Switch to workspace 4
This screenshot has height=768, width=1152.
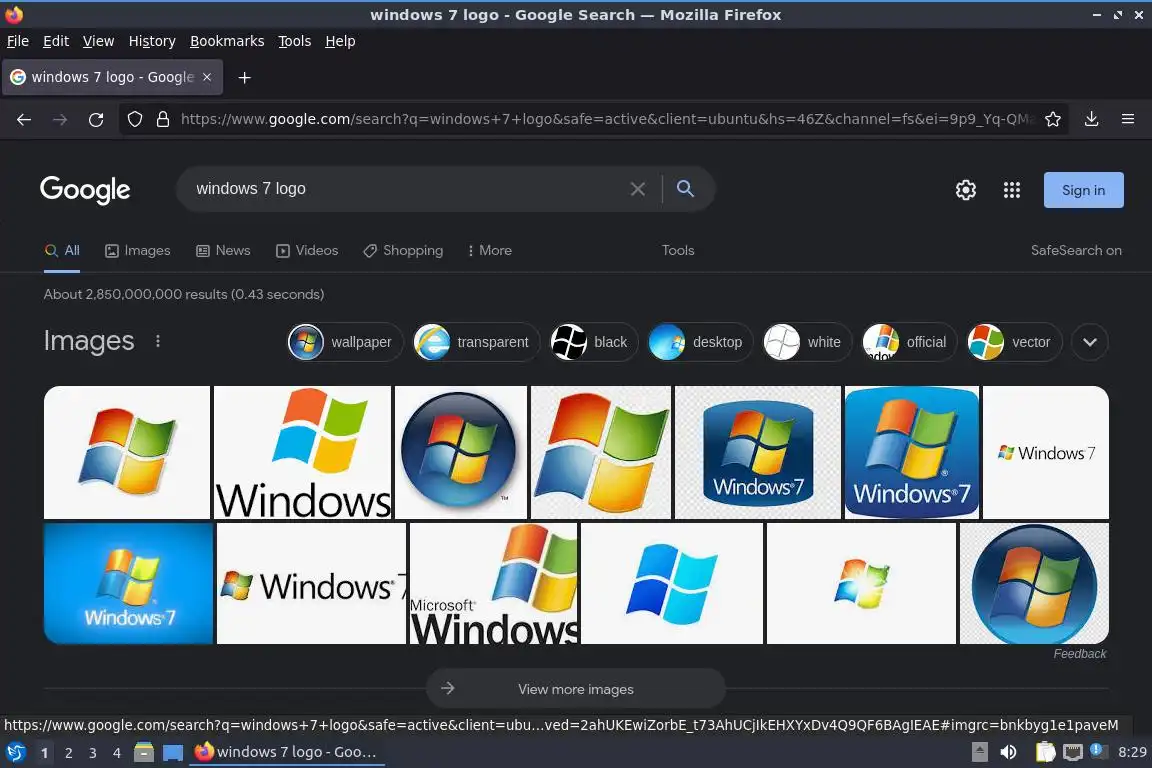point(116,753)
